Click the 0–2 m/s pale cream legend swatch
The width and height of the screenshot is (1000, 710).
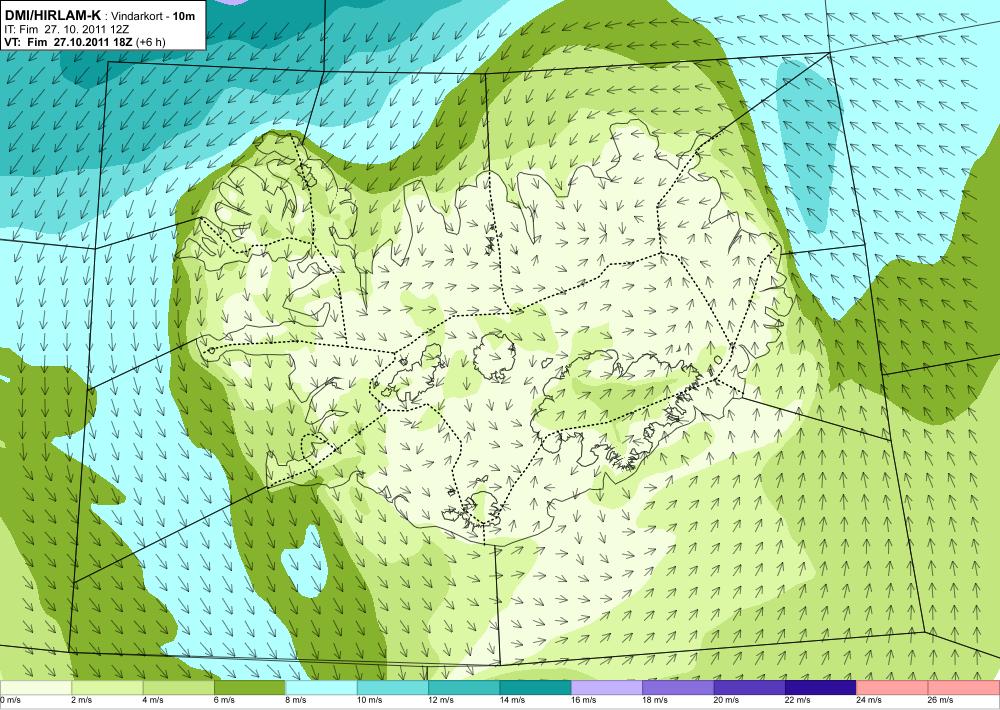36,688
